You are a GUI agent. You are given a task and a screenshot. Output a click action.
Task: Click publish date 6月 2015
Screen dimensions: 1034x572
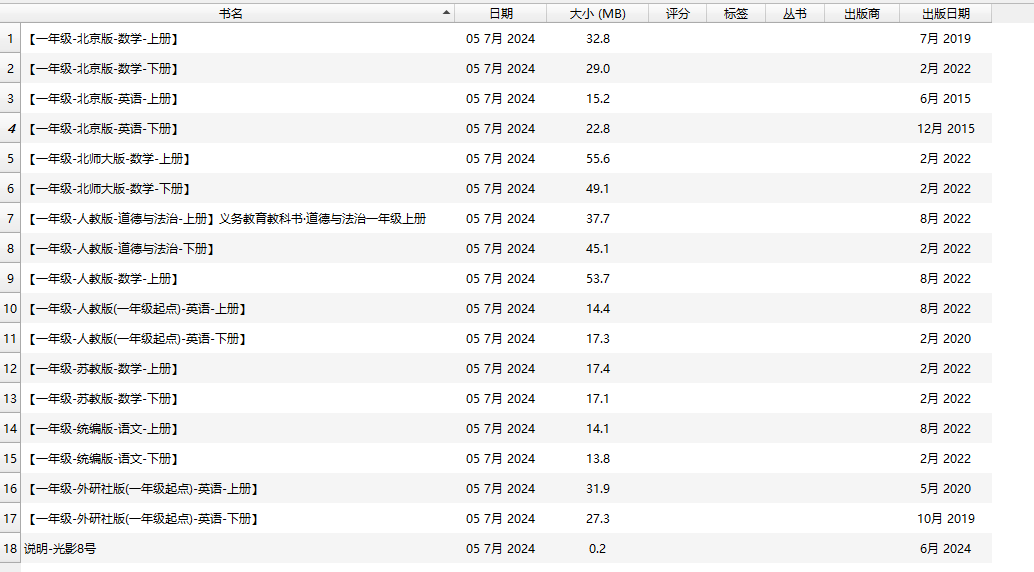946,99
